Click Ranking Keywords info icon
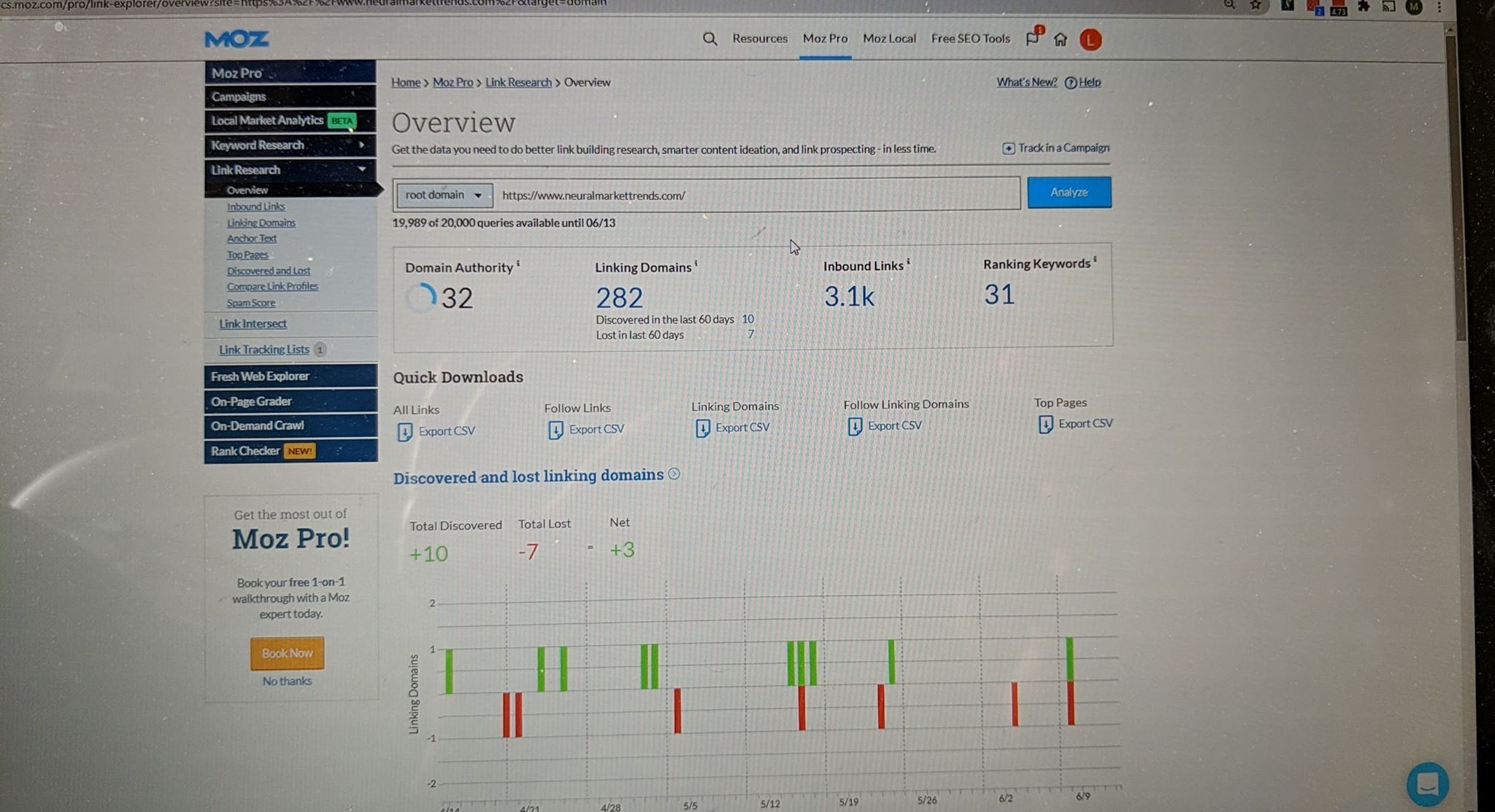Screen dimensions: 1495x812 click(x=1095, y=259)
